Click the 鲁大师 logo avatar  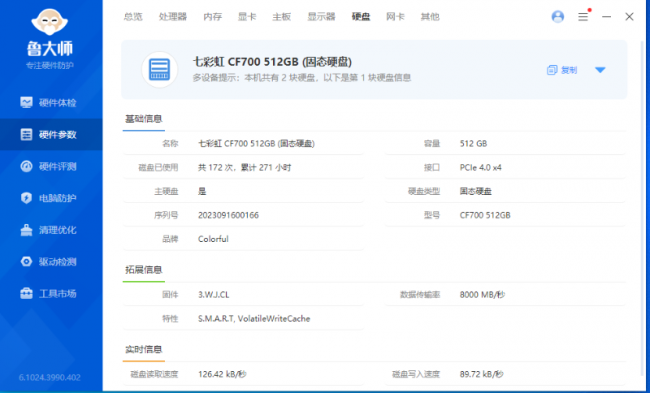click(50, 22)
